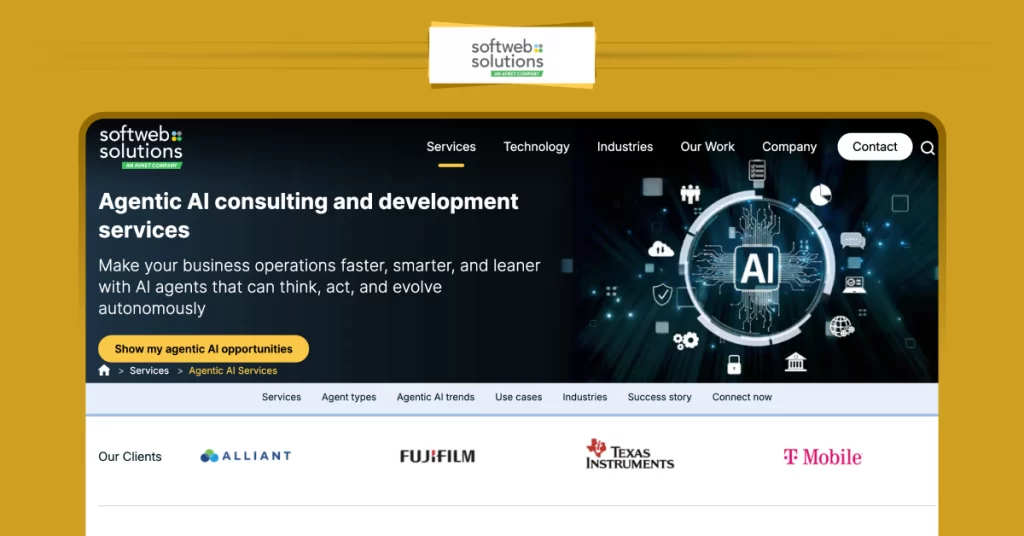Jump to the Connect now section
Viewport: 1024px width, 536px height.
coord(742,397)
